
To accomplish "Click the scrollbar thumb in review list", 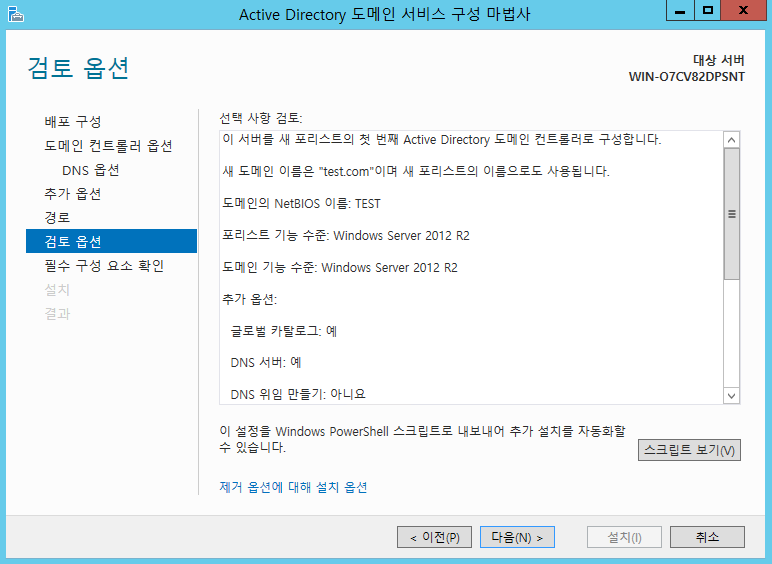I will point(731,214).
